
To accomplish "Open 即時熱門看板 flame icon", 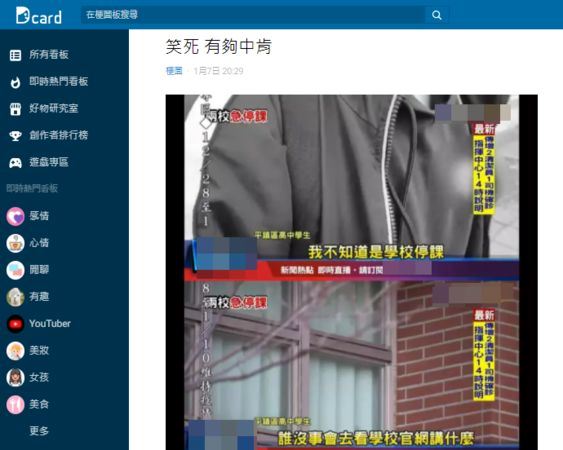I will (15, 82).
